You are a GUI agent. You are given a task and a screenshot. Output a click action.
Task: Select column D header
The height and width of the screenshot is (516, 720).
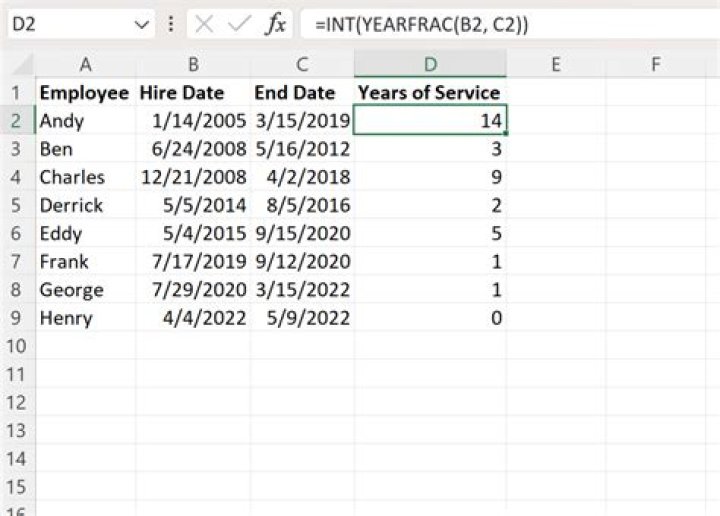coord(430,64)
